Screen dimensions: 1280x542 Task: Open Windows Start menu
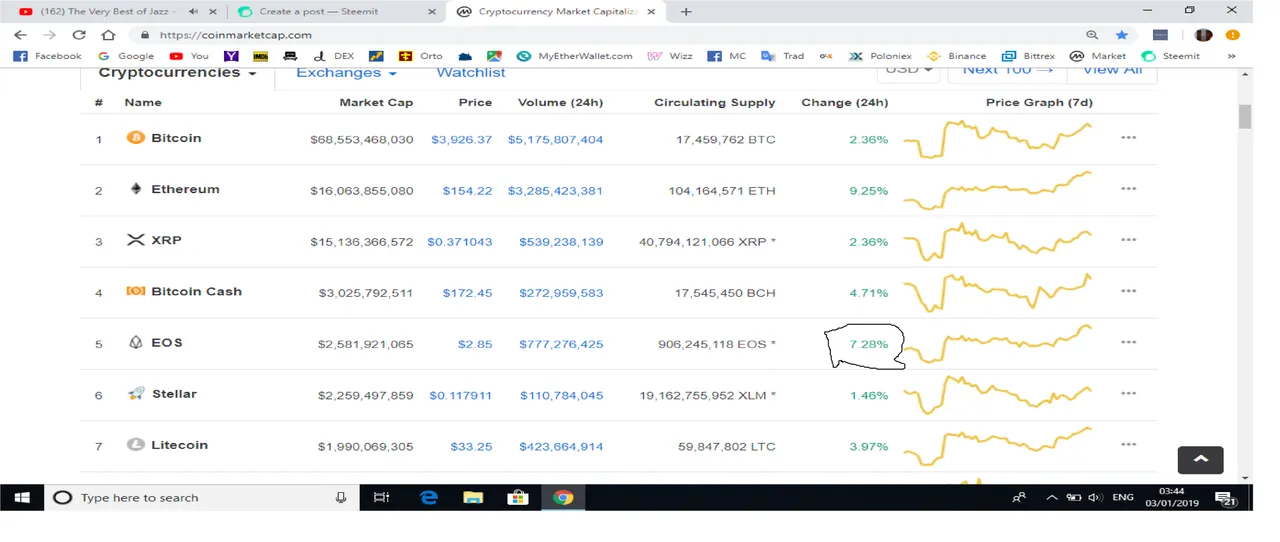22,497
